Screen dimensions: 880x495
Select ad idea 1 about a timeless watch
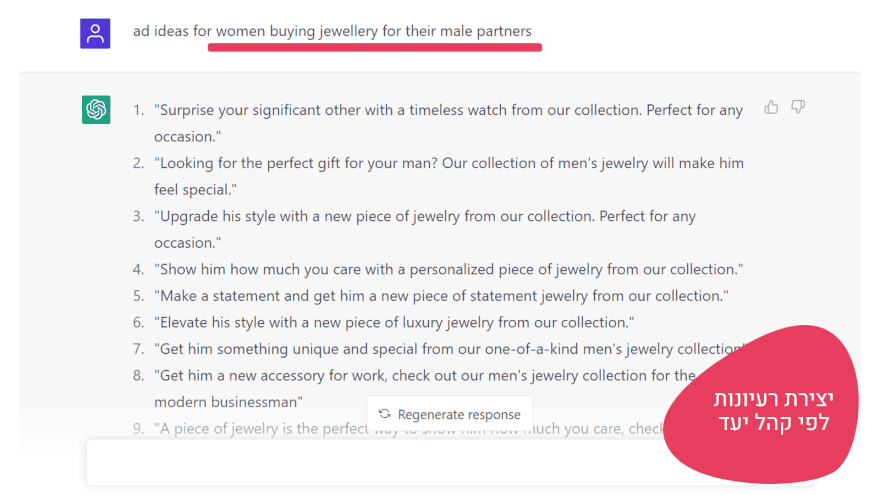[448, 122]
